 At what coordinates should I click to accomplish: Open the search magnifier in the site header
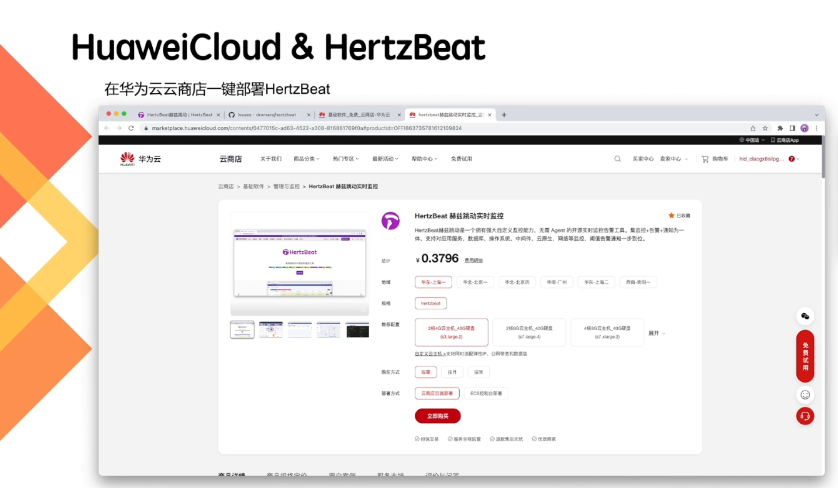pos(617,159)
